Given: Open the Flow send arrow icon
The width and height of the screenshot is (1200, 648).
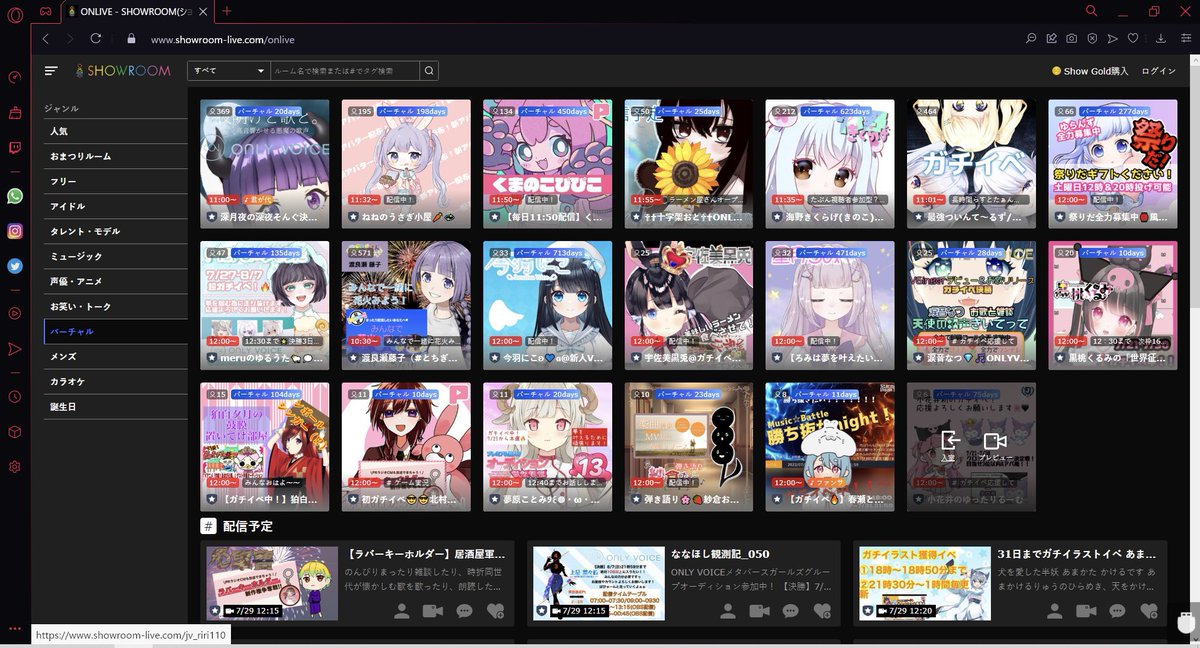Looking at the screenshot, I should (1112, 39).
